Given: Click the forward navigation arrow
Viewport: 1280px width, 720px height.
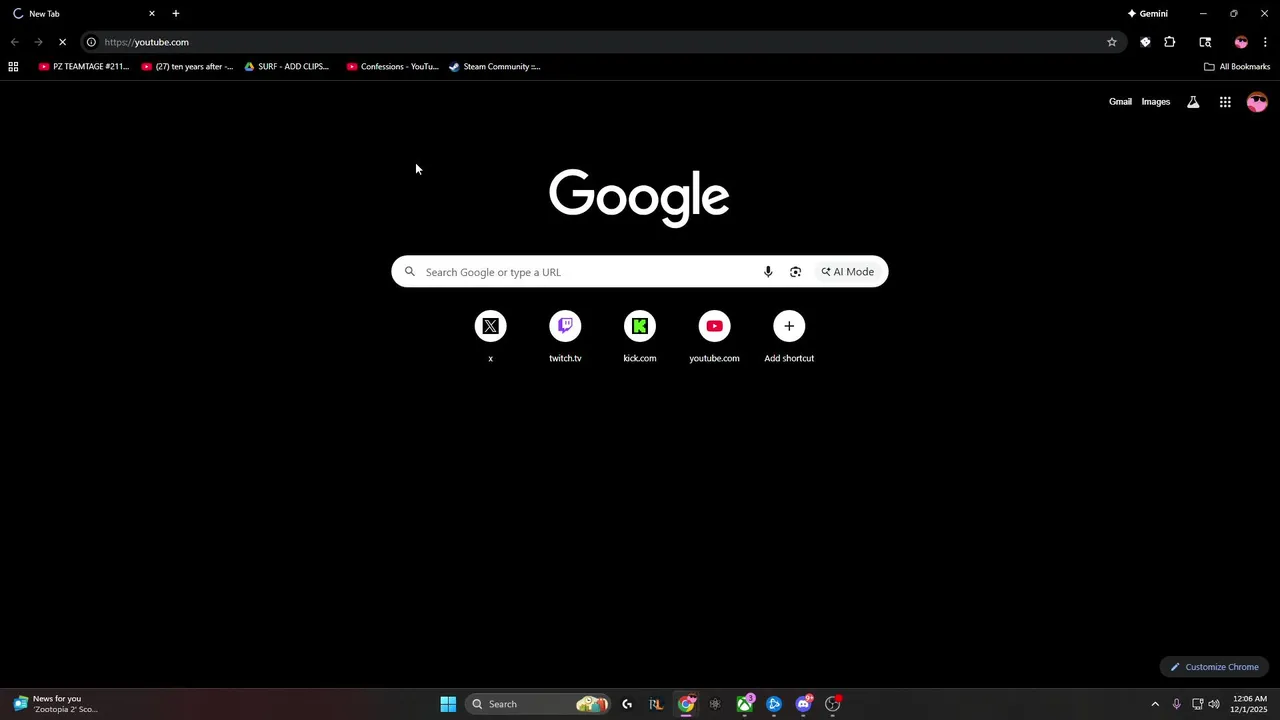Looking at the screenshot, I should pyautogui.click(x=38, y=42).
